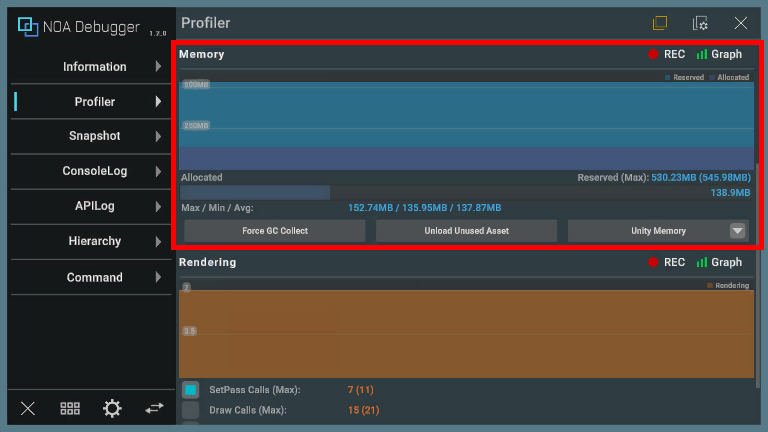Image resolution: width=768 pixels, height=432 pixels.
Task: Click the Unload Unused Asset button
Action: pos(466,231)
